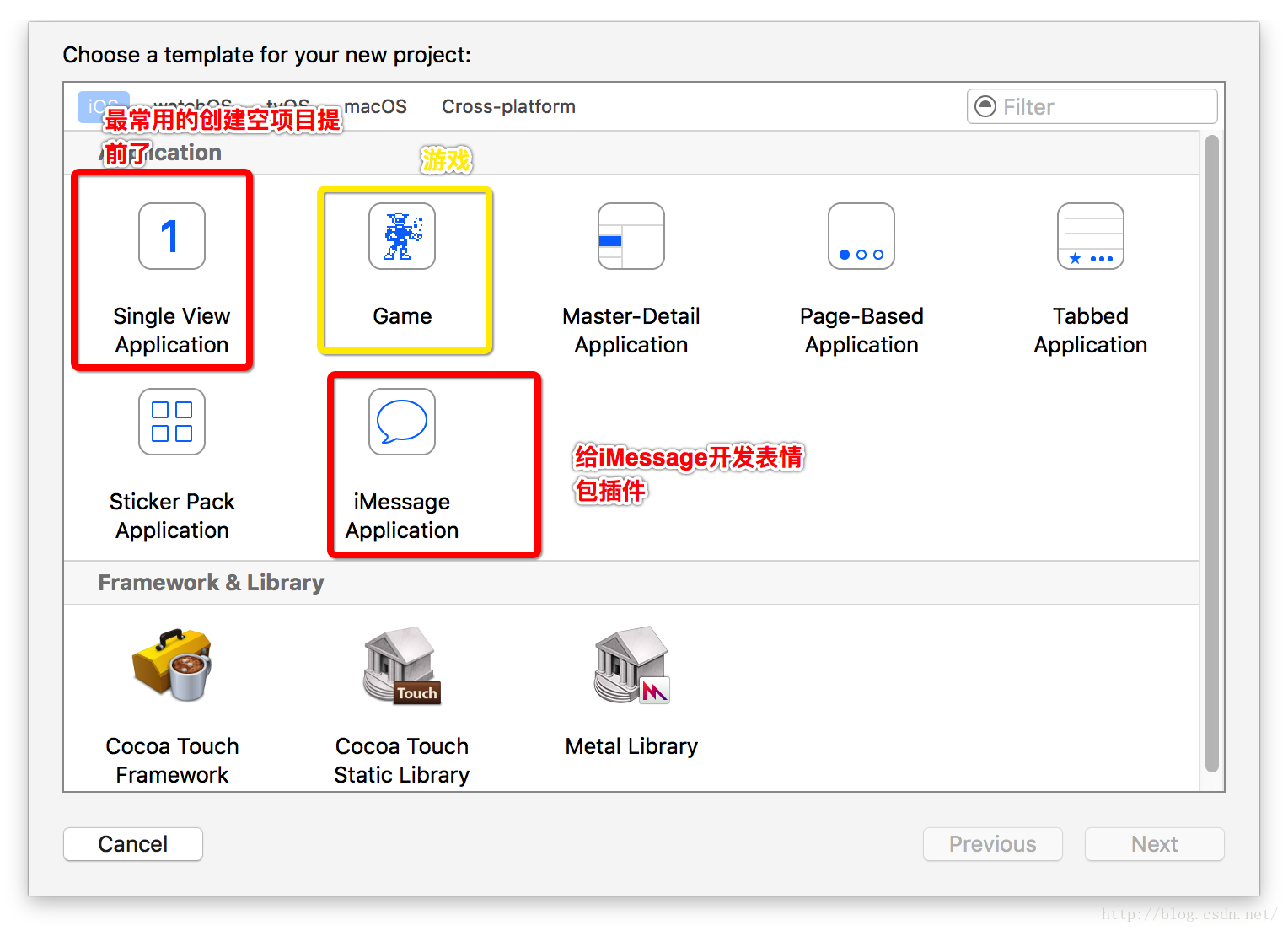Choose the Game template icon
This screenshot has height=931, width=1288.
click(x=402, y=236)
